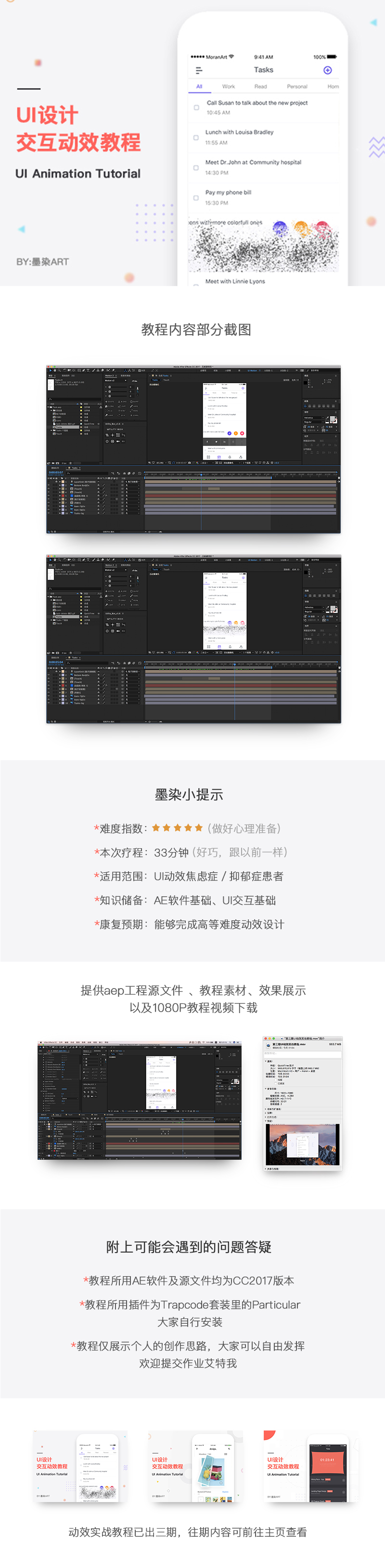Click the '14:30 PM' task time
Image resolution: width=385 pixels, height=1568 pixels.
(217, 173)
